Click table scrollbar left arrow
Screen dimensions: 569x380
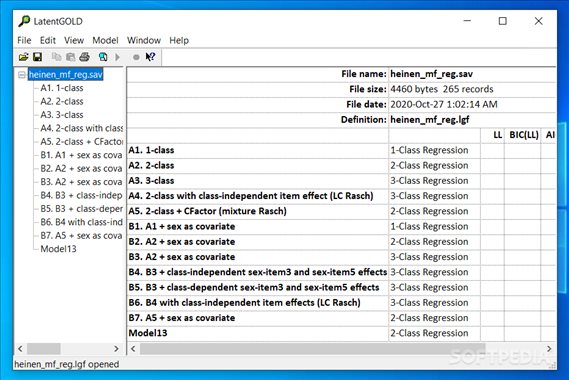click(133, 349)
